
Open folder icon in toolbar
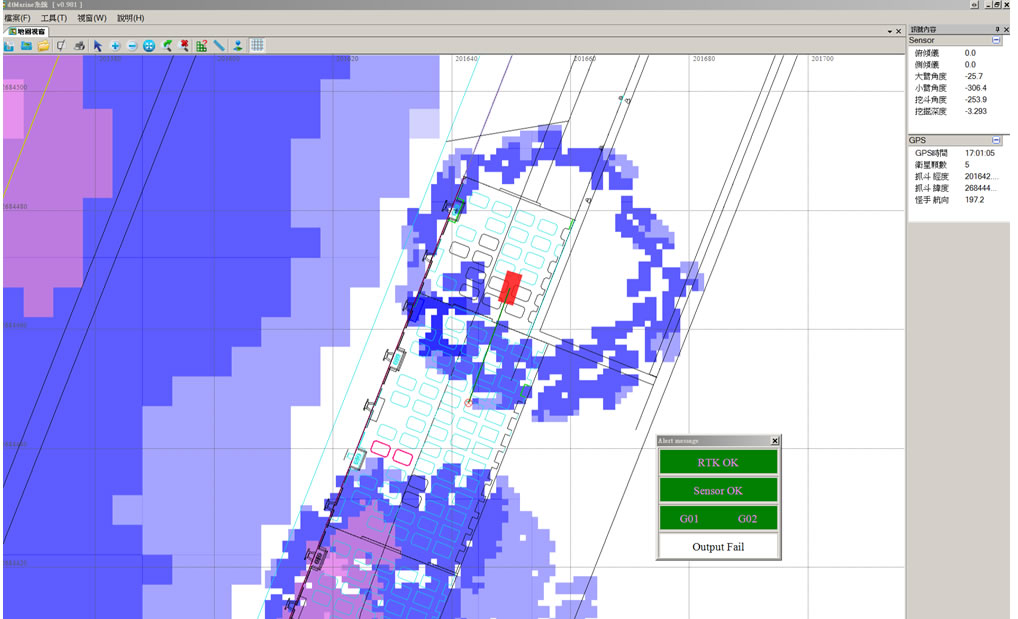[x=43, y=45]
